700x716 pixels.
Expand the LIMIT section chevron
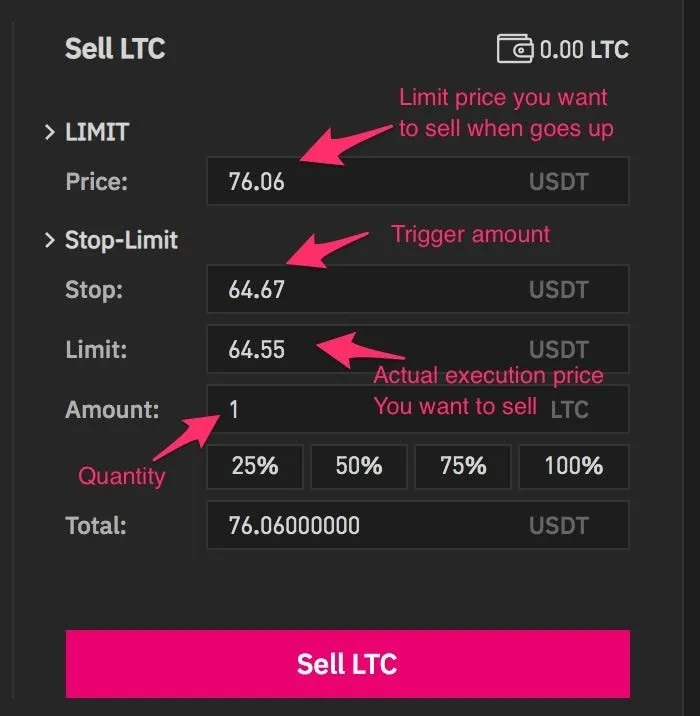coord(50,132)
